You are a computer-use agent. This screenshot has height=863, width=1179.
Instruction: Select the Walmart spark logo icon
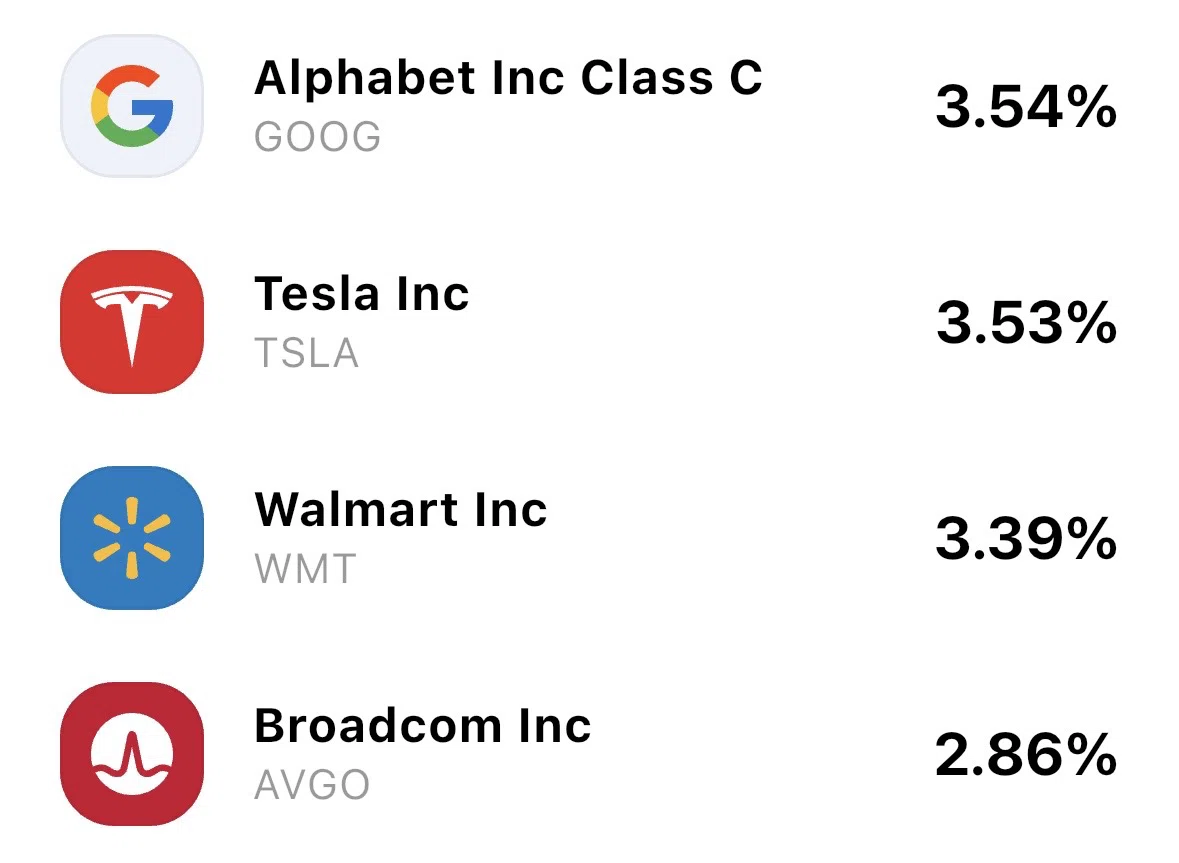tap(132, 537)
